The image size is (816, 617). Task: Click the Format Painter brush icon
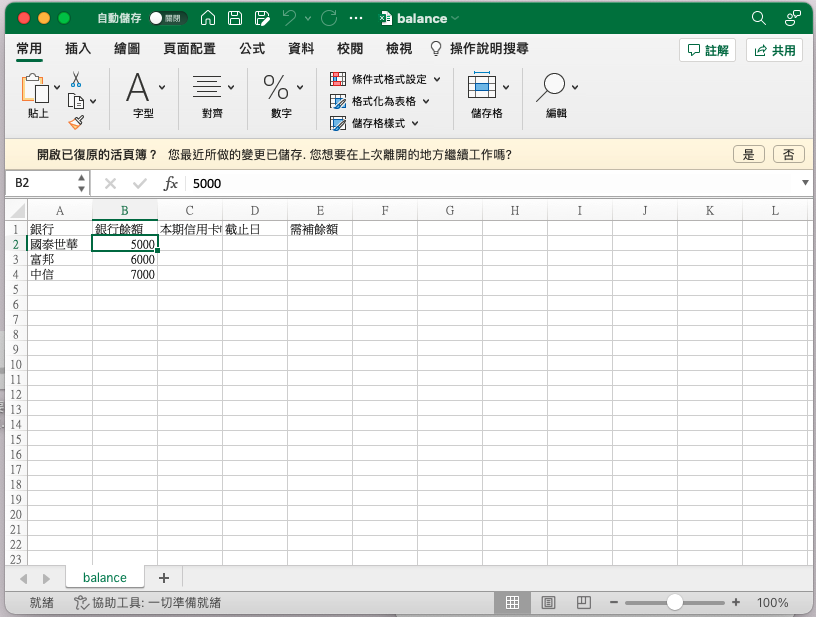(76, 122)
